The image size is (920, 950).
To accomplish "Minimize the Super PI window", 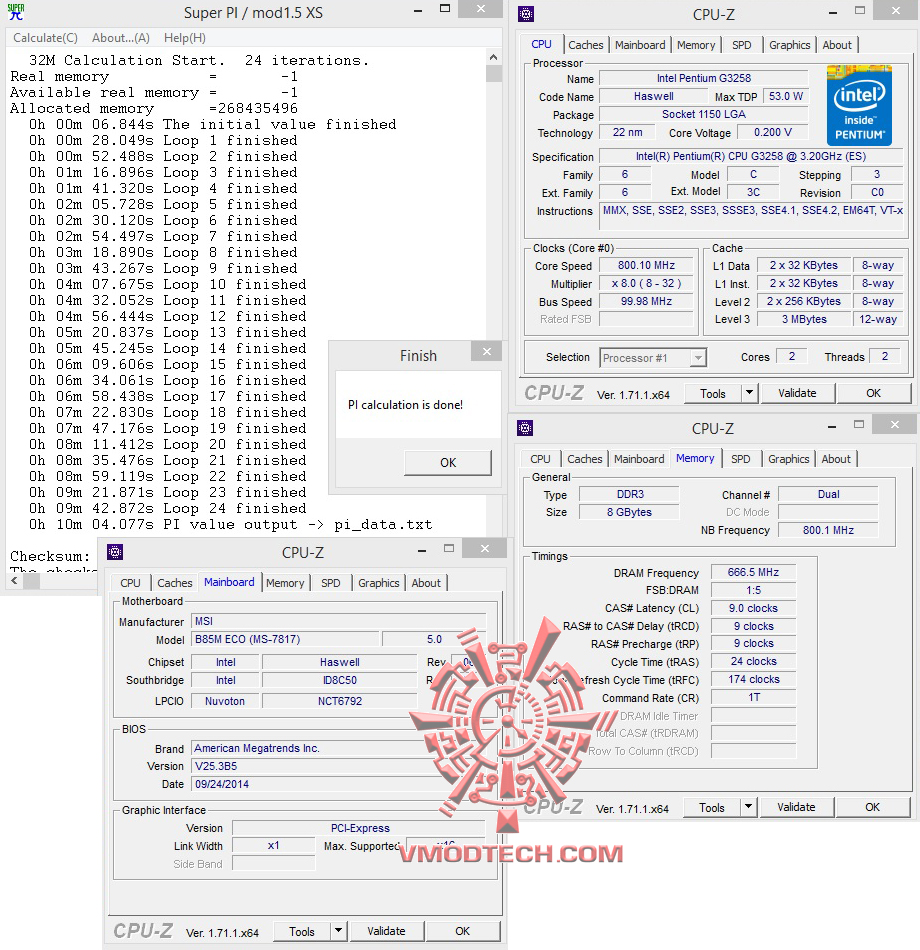I will coord(418,10).
